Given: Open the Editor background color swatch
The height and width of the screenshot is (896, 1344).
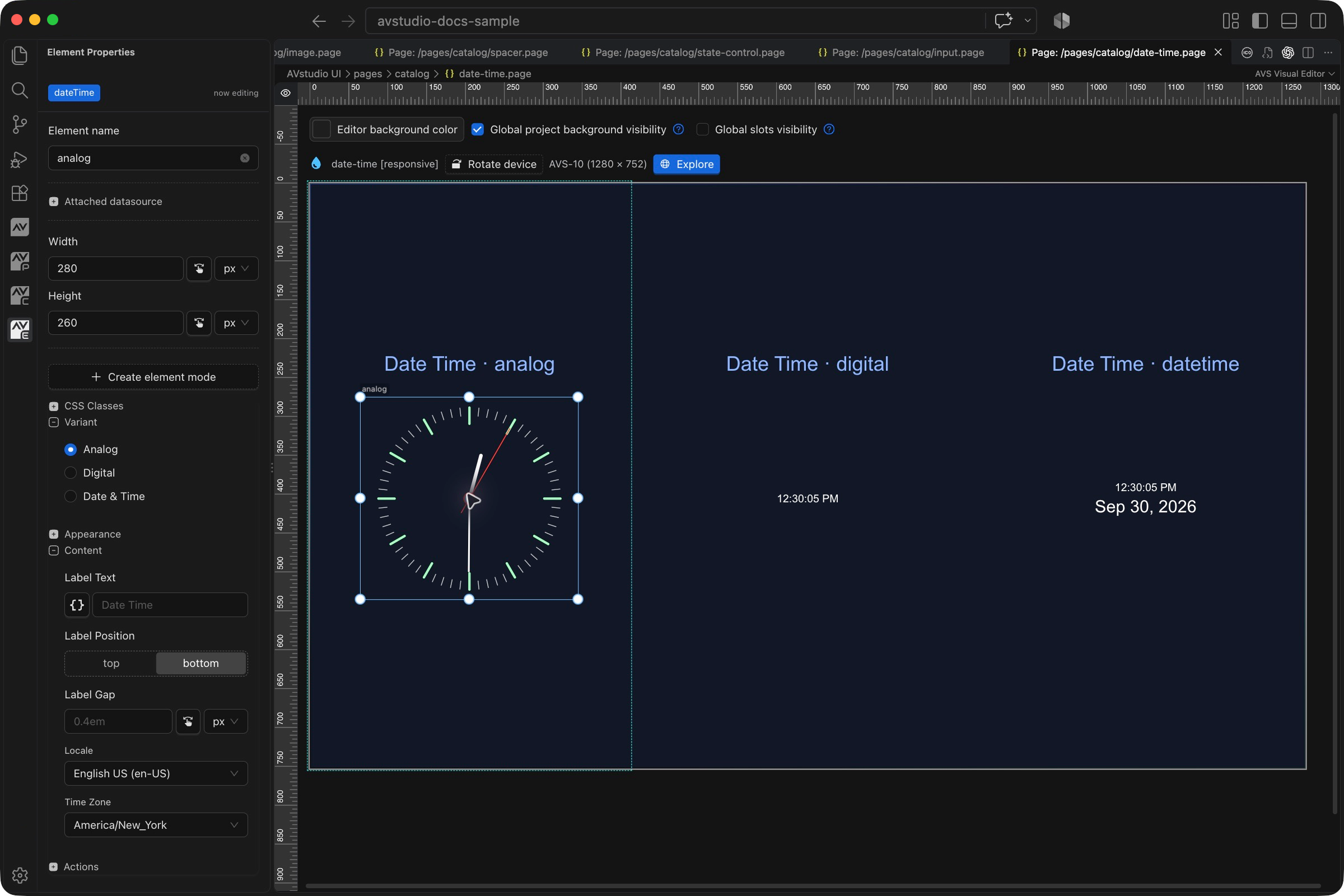Looking at the screenshot, I should pyautogui.click(x=321, y=130).
